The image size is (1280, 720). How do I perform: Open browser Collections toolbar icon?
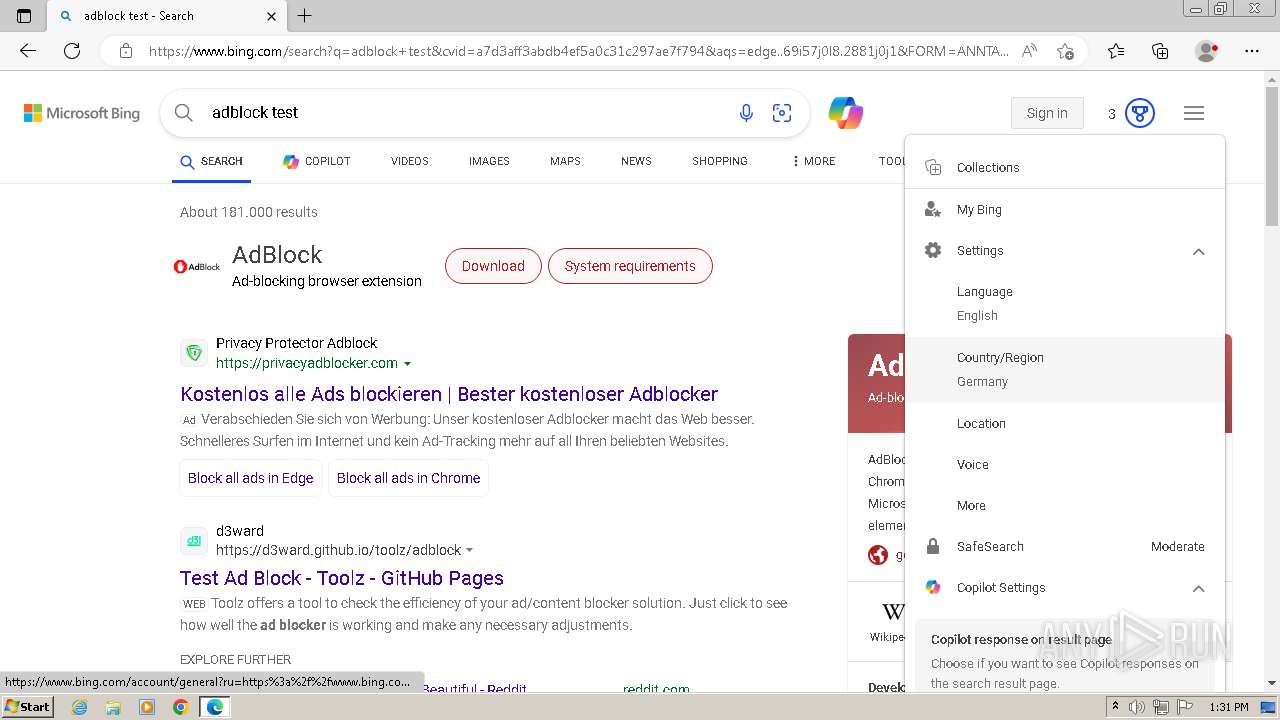(x=1160, y=51)
